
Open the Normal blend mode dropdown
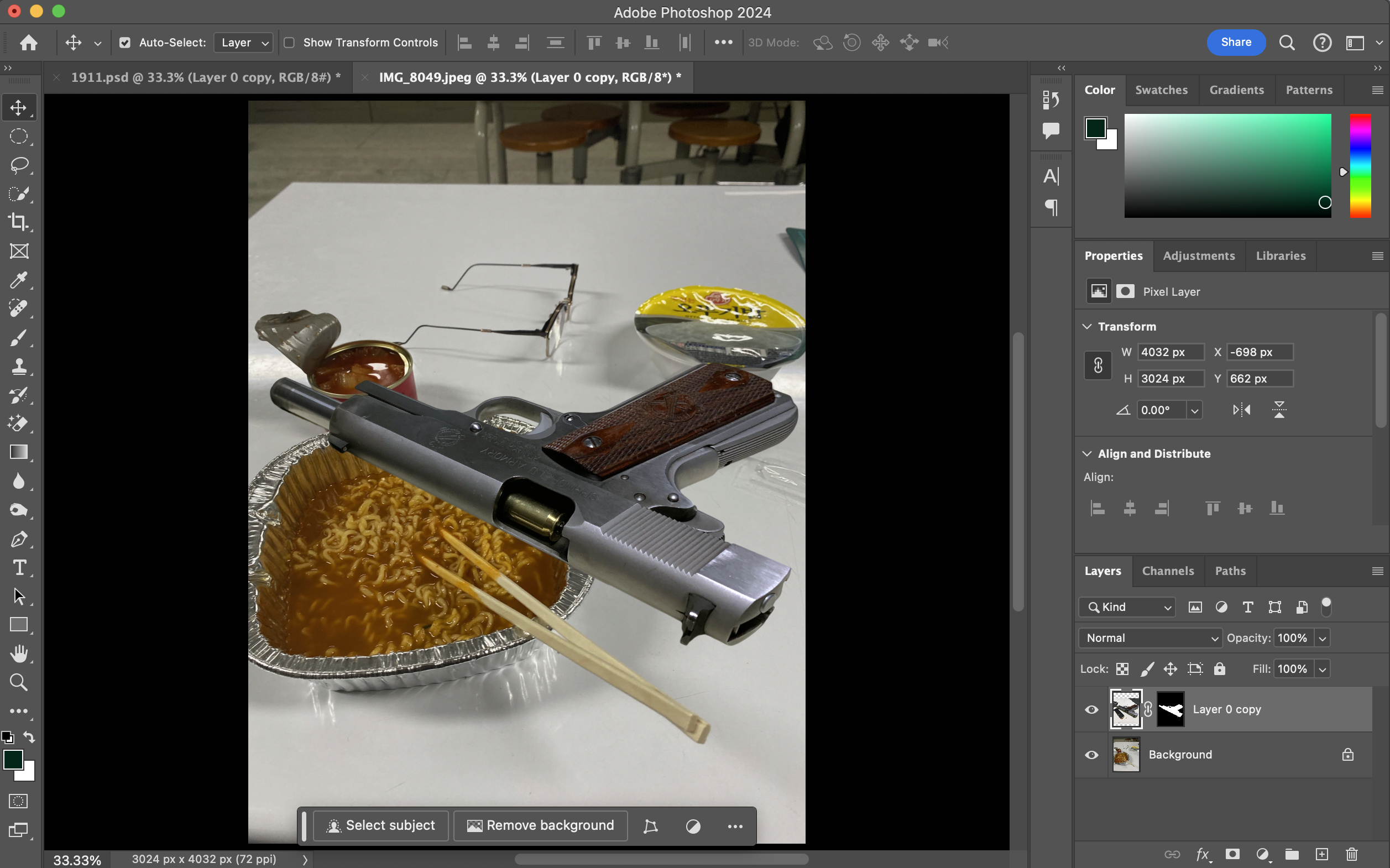[x=1151, y=638]
